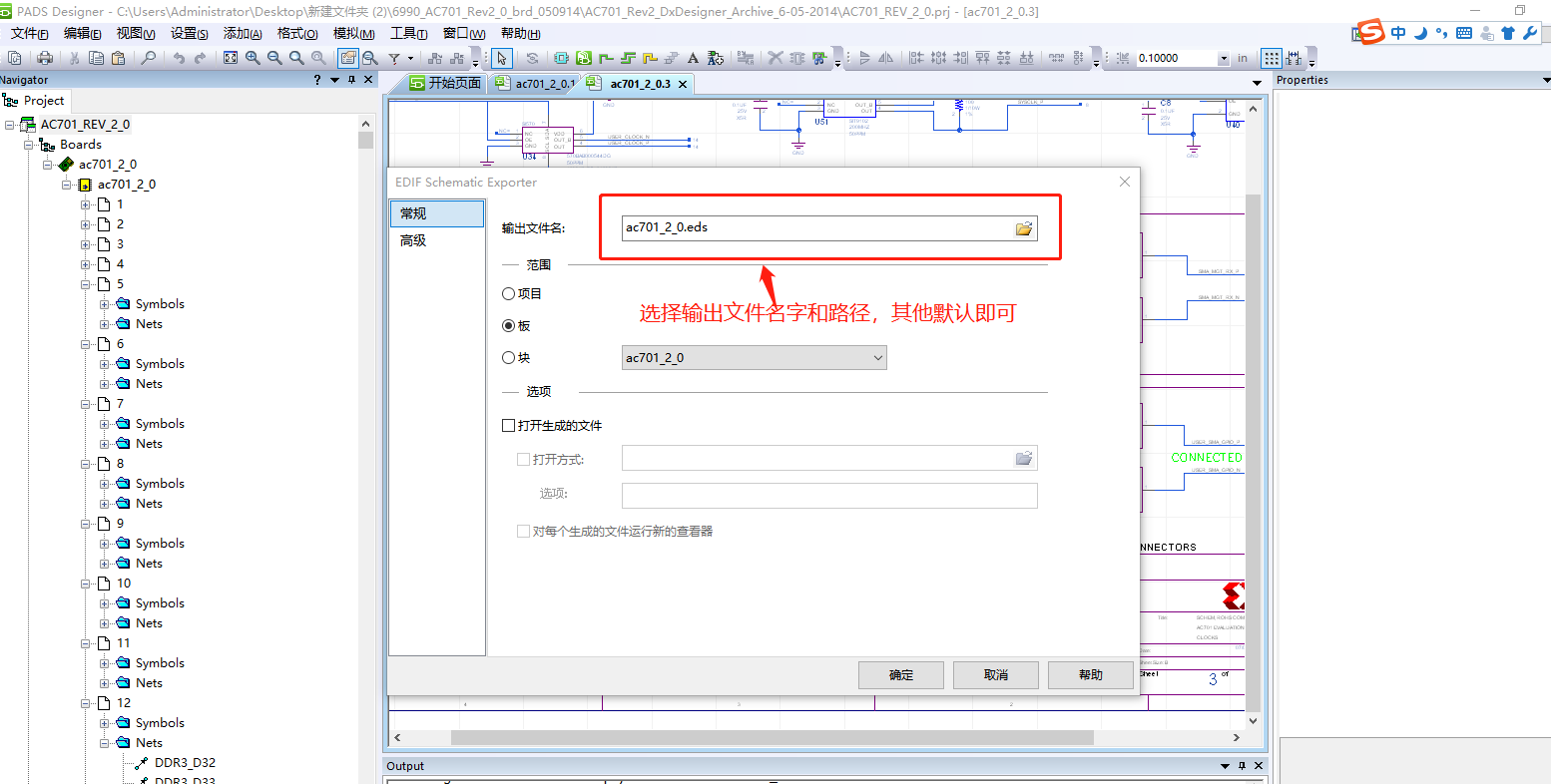Screen dimensions: 1551x784
Task: Select the Undo icon on the toolbar
Action: (x=180, y=58)
